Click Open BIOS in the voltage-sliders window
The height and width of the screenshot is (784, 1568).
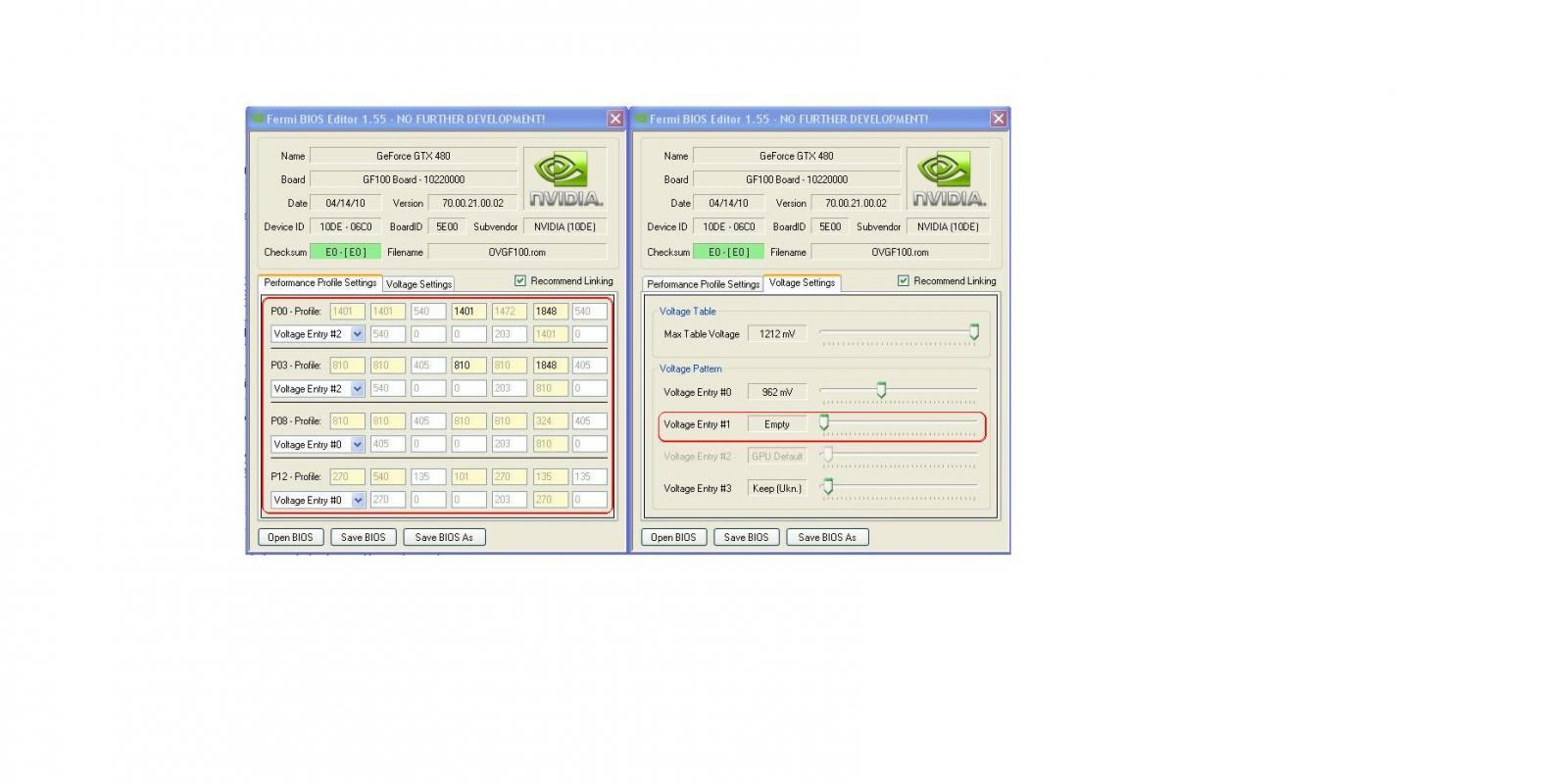click(x=673, y=537)
